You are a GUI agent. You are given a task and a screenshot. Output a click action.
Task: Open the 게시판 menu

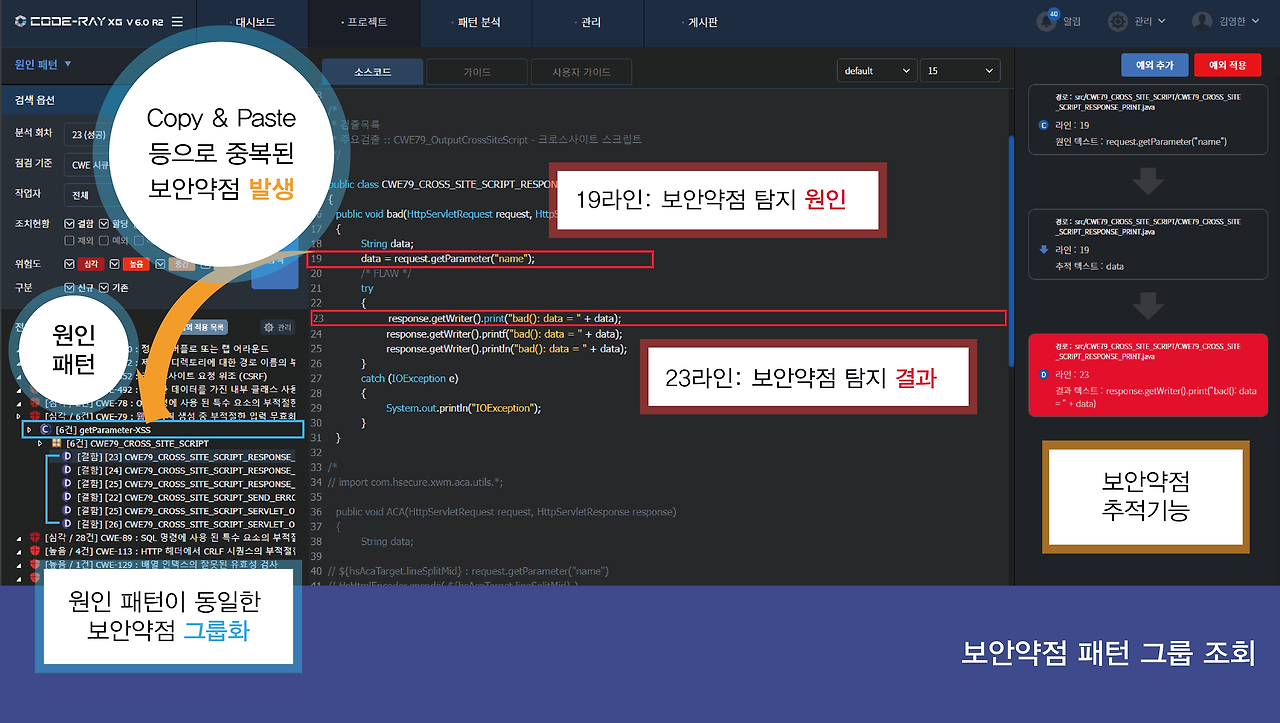[x=701, y=22]
